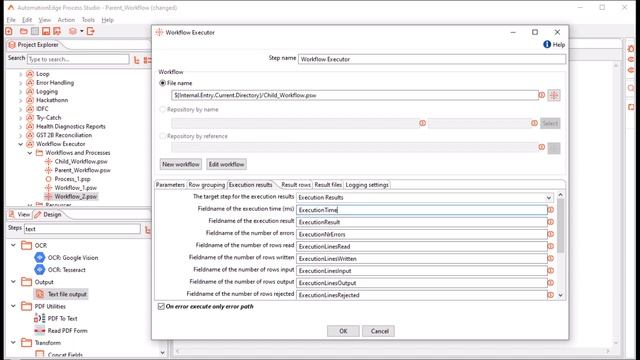Click the variable icon beside the ExecutionLinesRejected field
Viewport: 640px width, 360px height.
tap(551, 295)
